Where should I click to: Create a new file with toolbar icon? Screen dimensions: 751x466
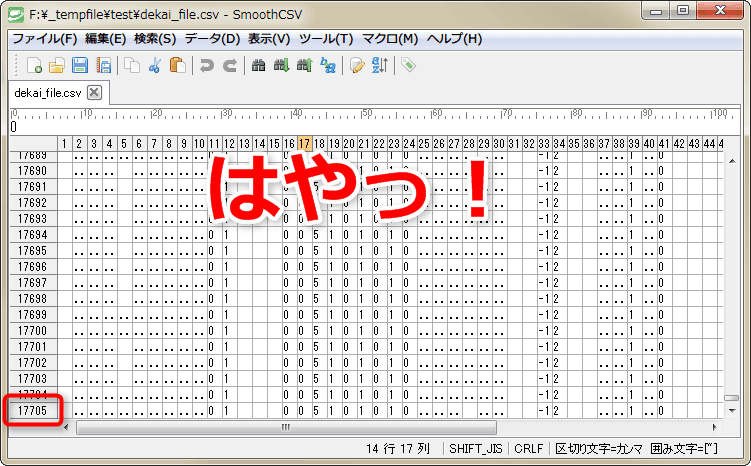point(34,65)
